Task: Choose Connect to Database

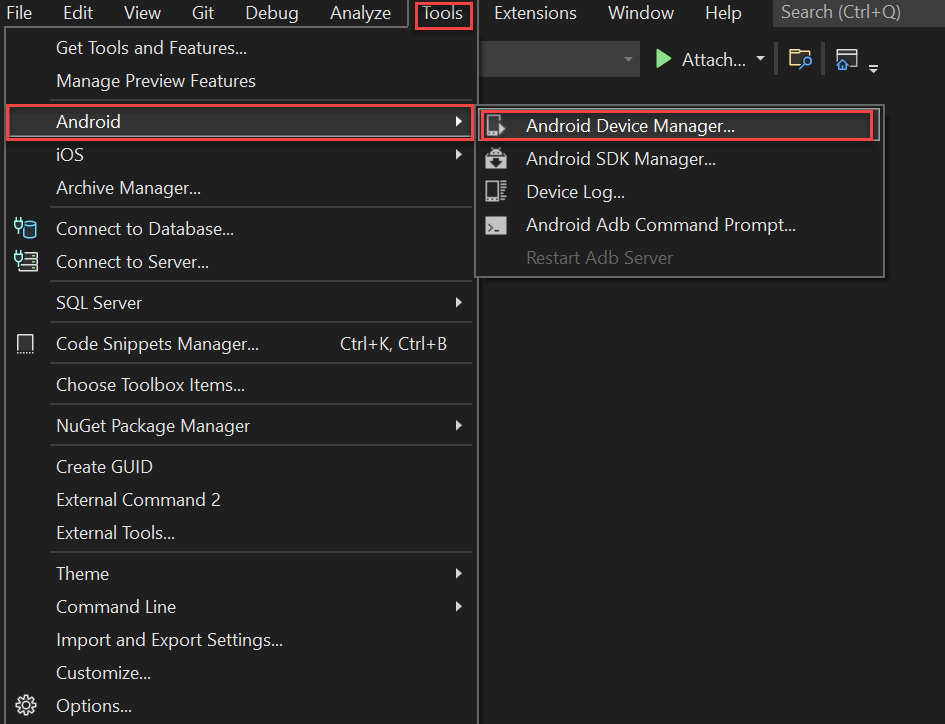Action: tap(240, 228)
